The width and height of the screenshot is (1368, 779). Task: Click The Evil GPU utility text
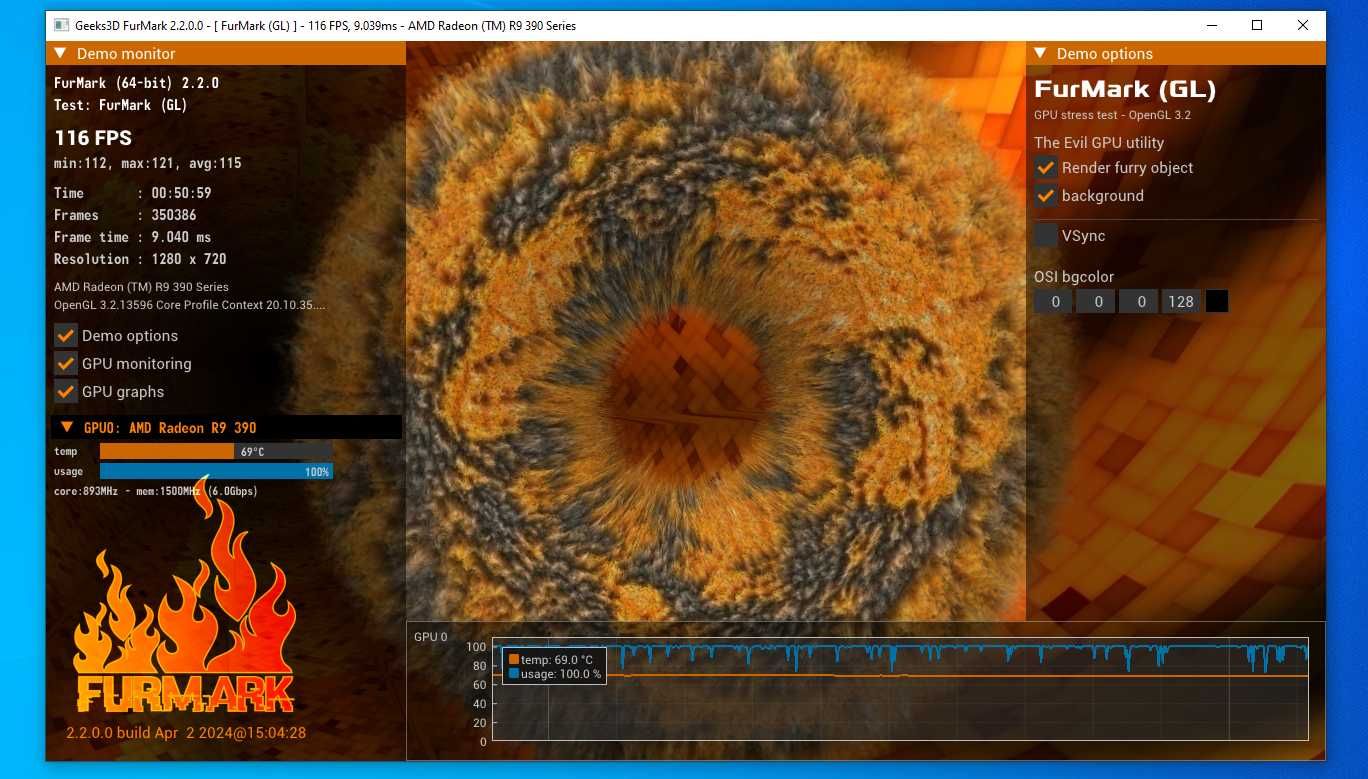[1099, 143]
